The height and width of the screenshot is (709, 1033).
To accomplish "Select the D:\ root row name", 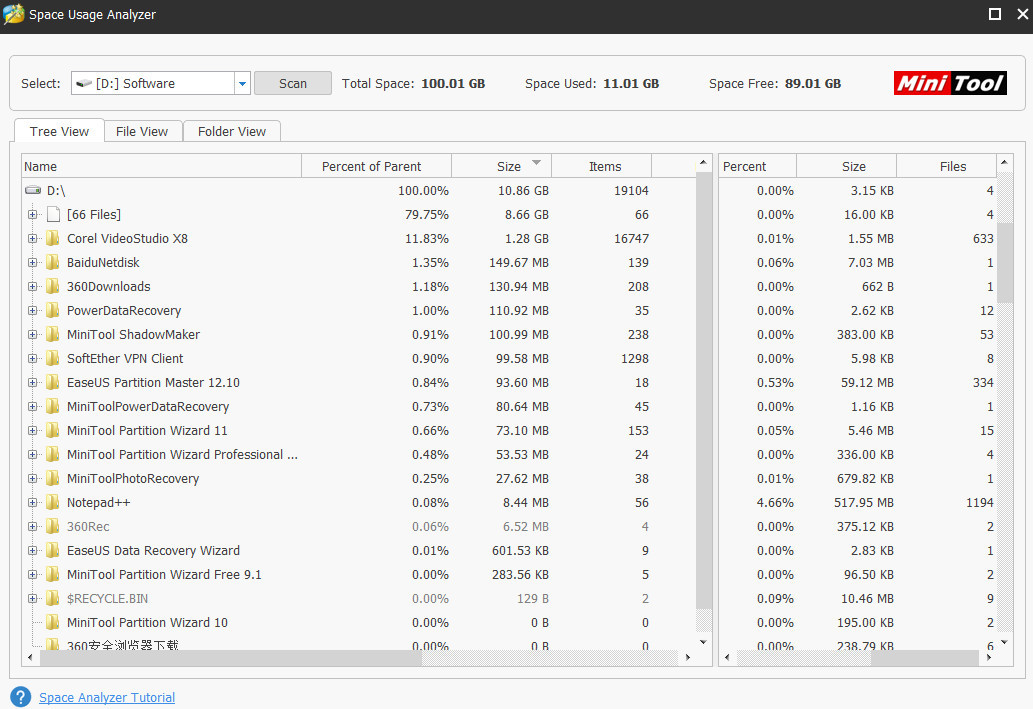I will (56, 190).
